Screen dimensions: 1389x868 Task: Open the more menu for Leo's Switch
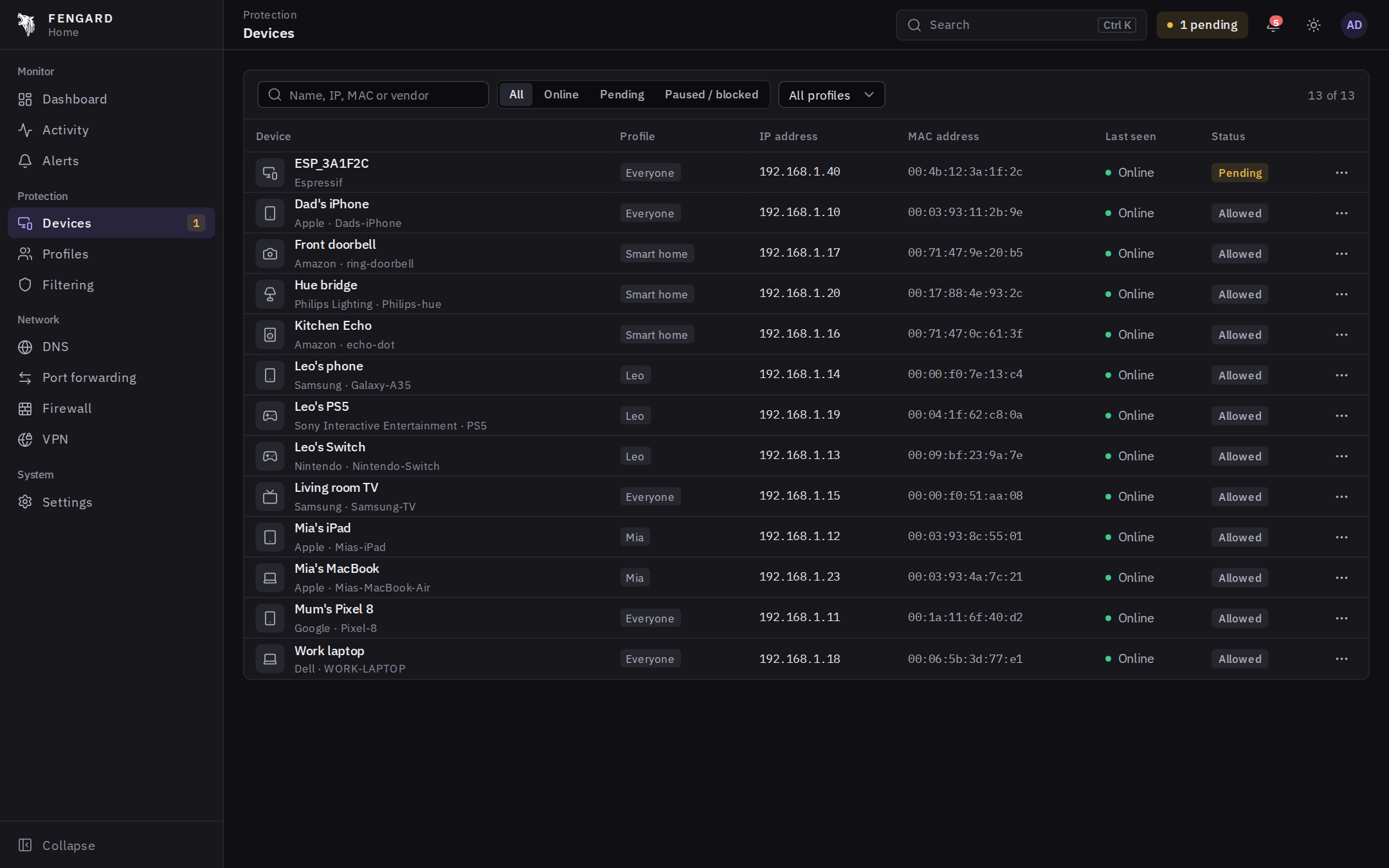pyautogui.click(x=1341, y=456)
